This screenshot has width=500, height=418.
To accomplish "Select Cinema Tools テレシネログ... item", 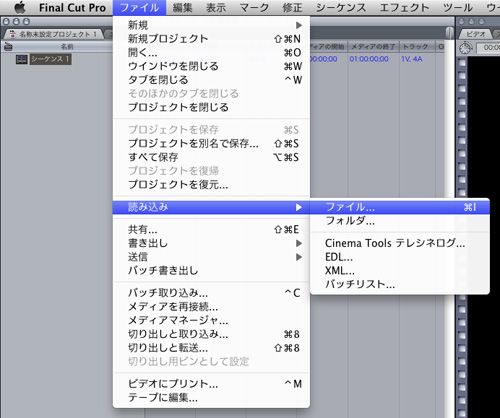I will [x=400, y=243].
